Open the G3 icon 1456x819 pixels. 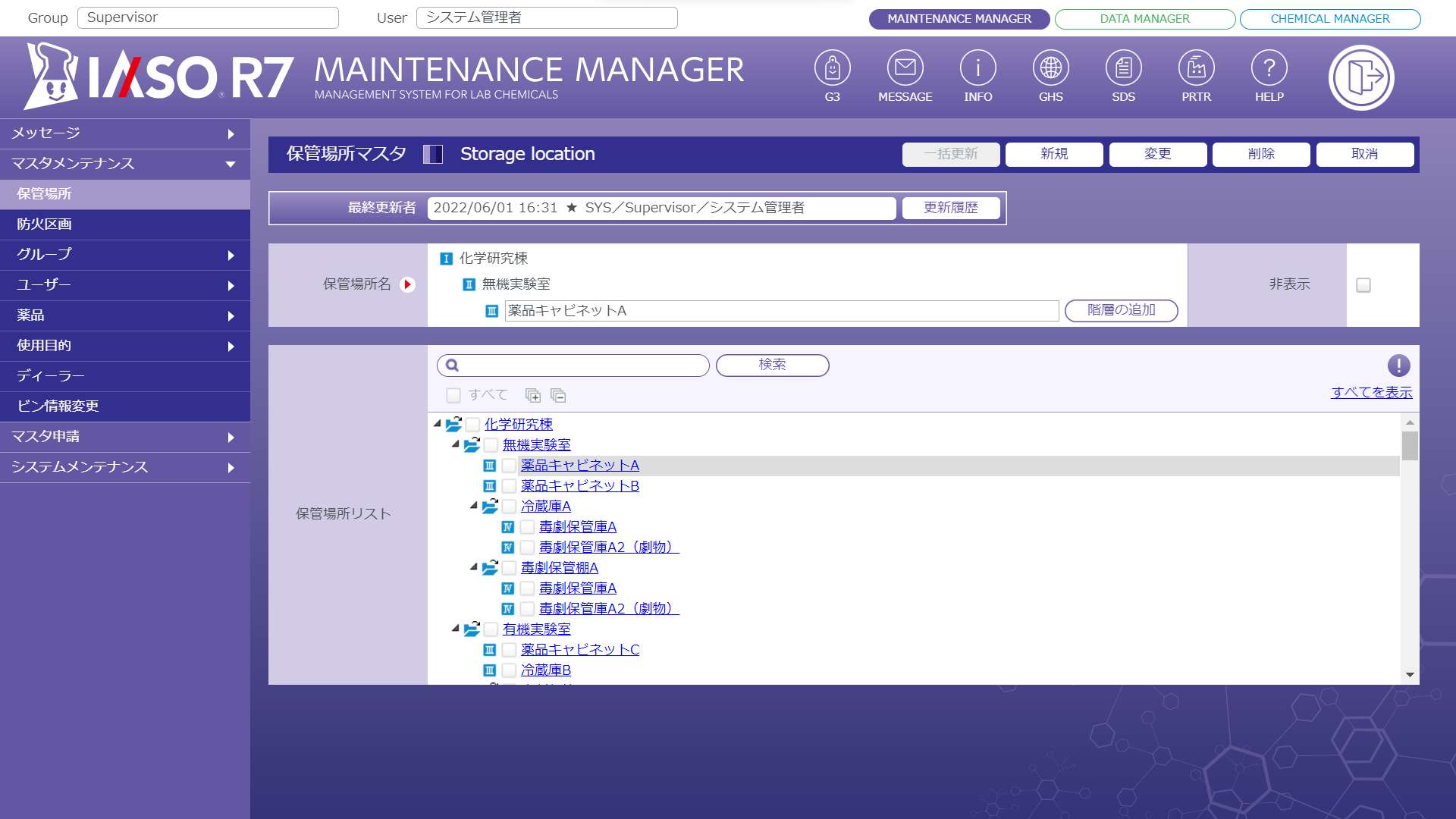832,69
